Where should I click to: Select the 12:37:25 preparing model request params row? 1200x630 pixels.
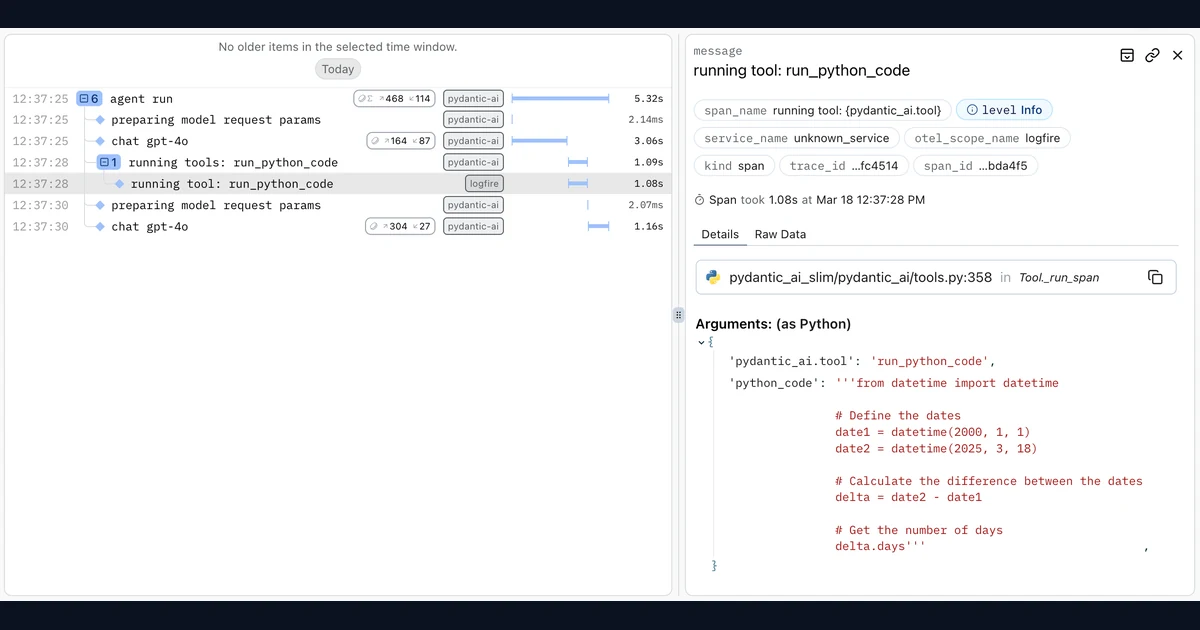338,120
